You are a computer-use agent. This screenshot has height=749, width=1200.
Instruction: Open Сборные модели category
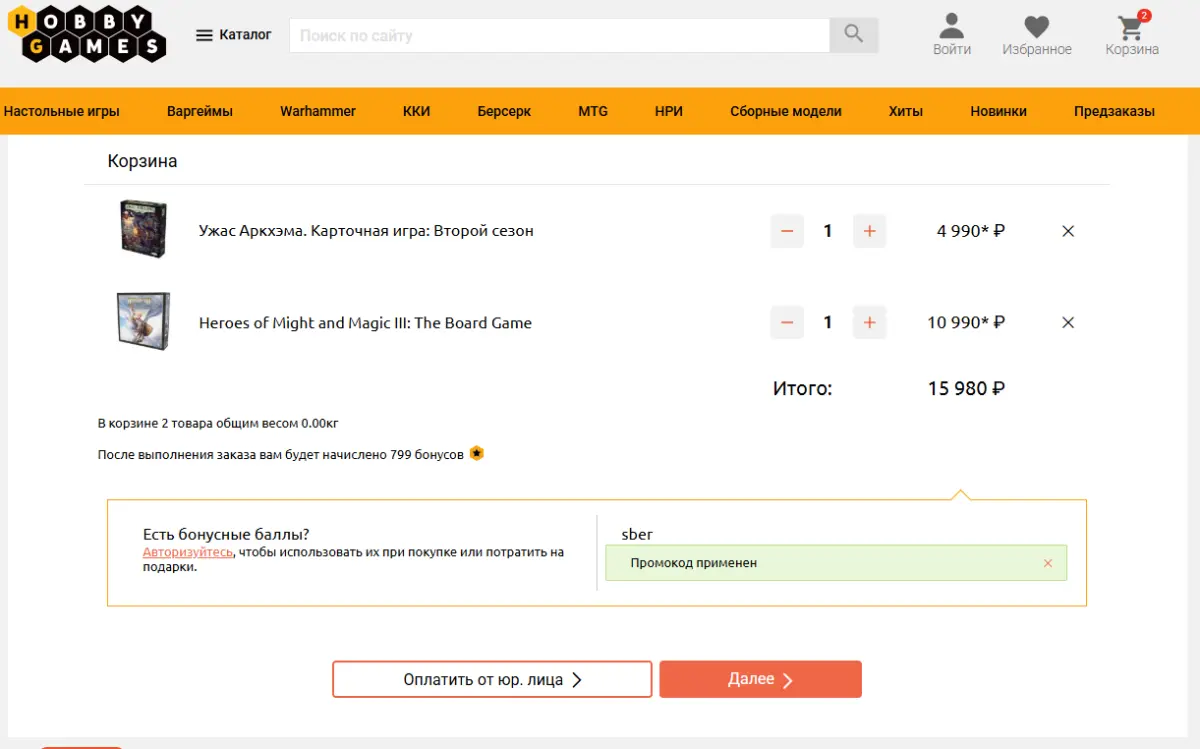786,111
